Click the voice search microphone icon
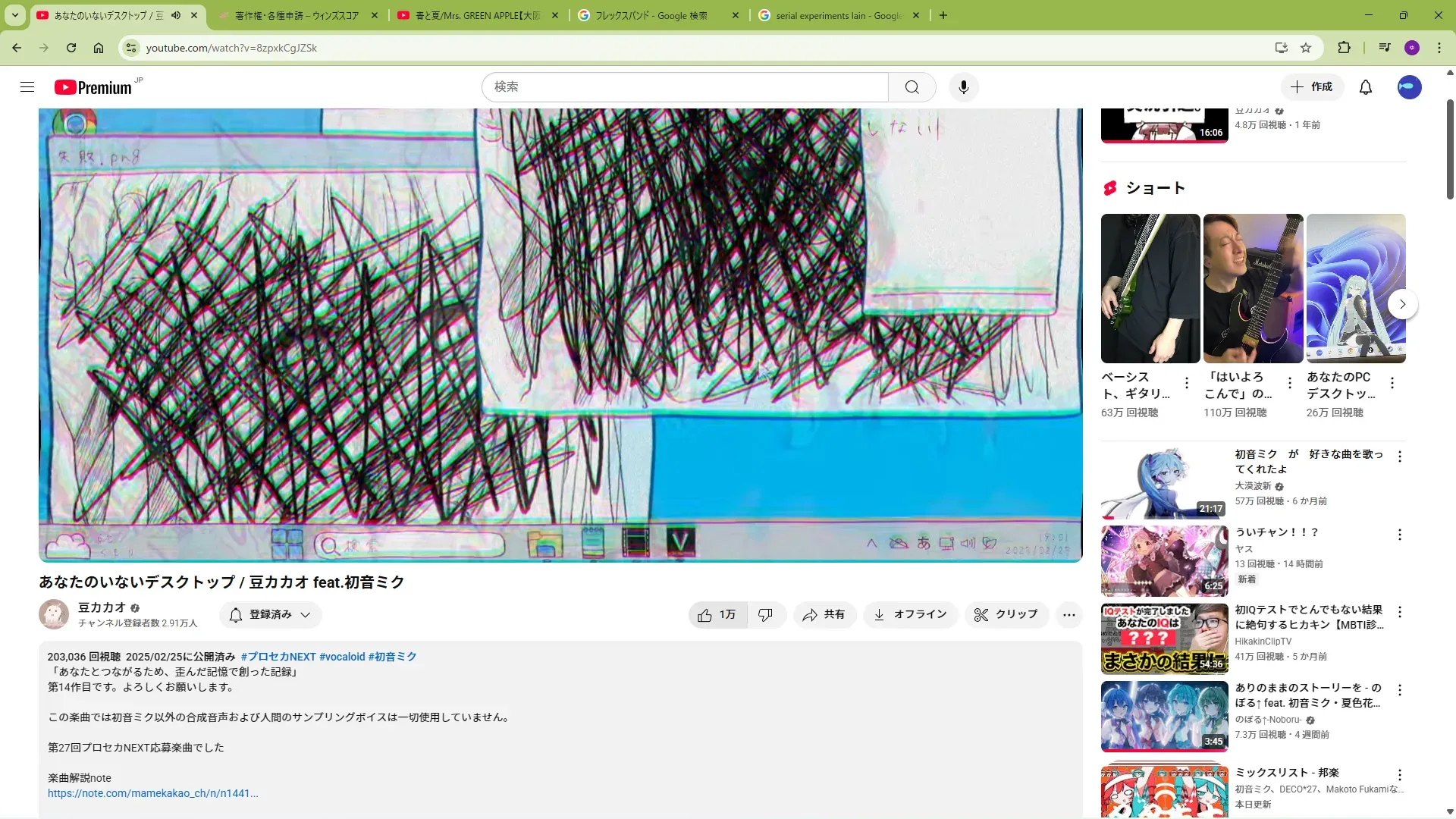 pos(963,87)
